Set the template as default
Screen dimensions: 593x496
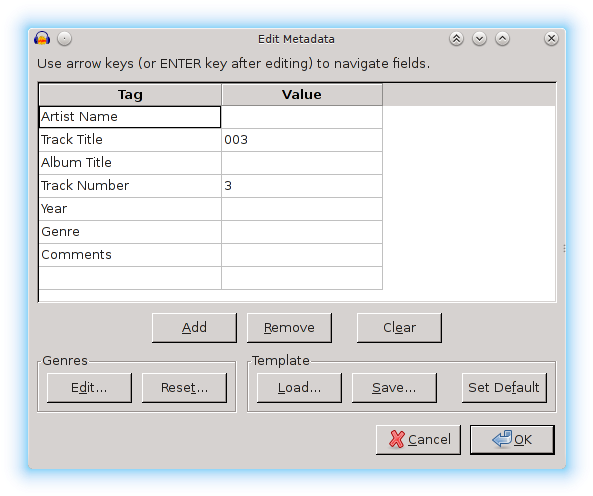pyautogui.click(x=504, y=388)
